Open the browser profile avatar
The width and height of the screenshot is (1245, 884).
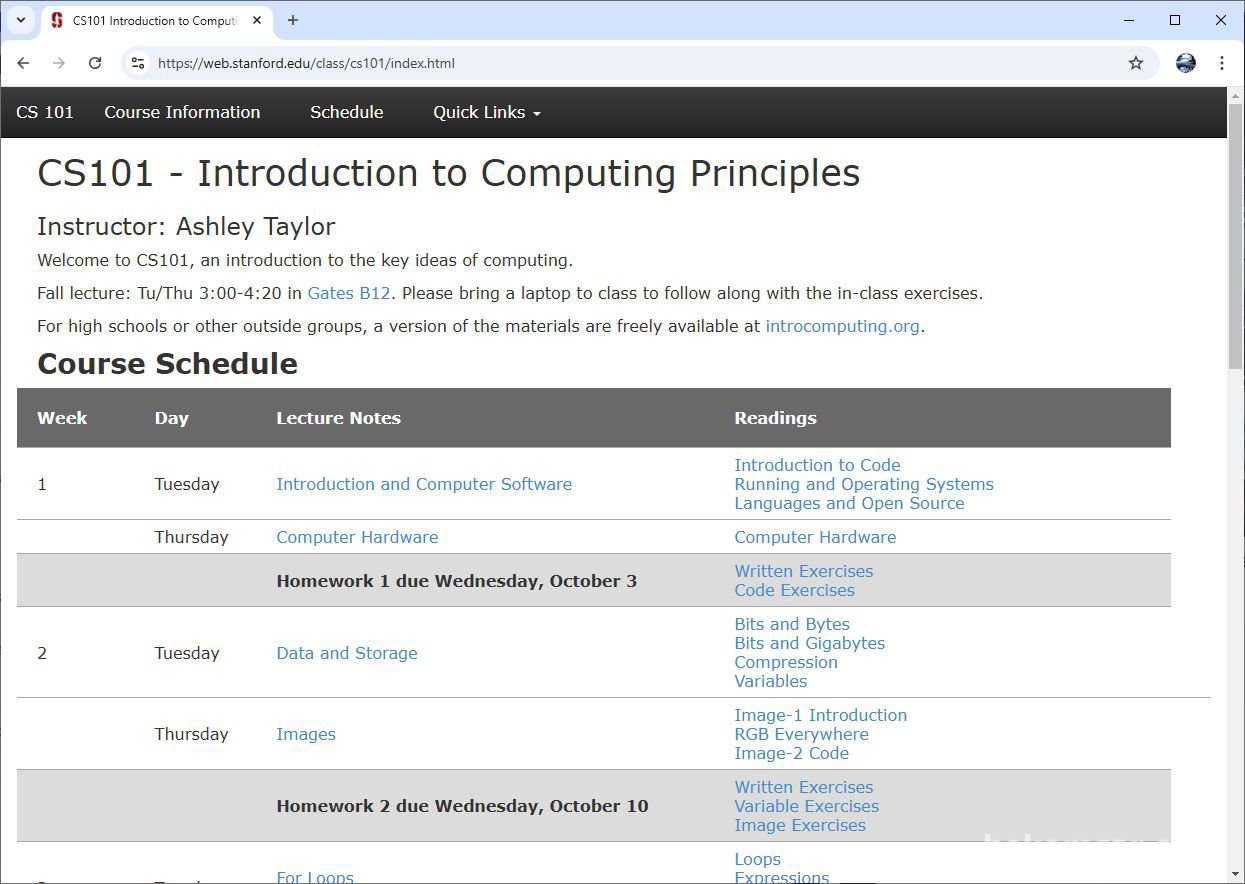[x=1186, y=63]
